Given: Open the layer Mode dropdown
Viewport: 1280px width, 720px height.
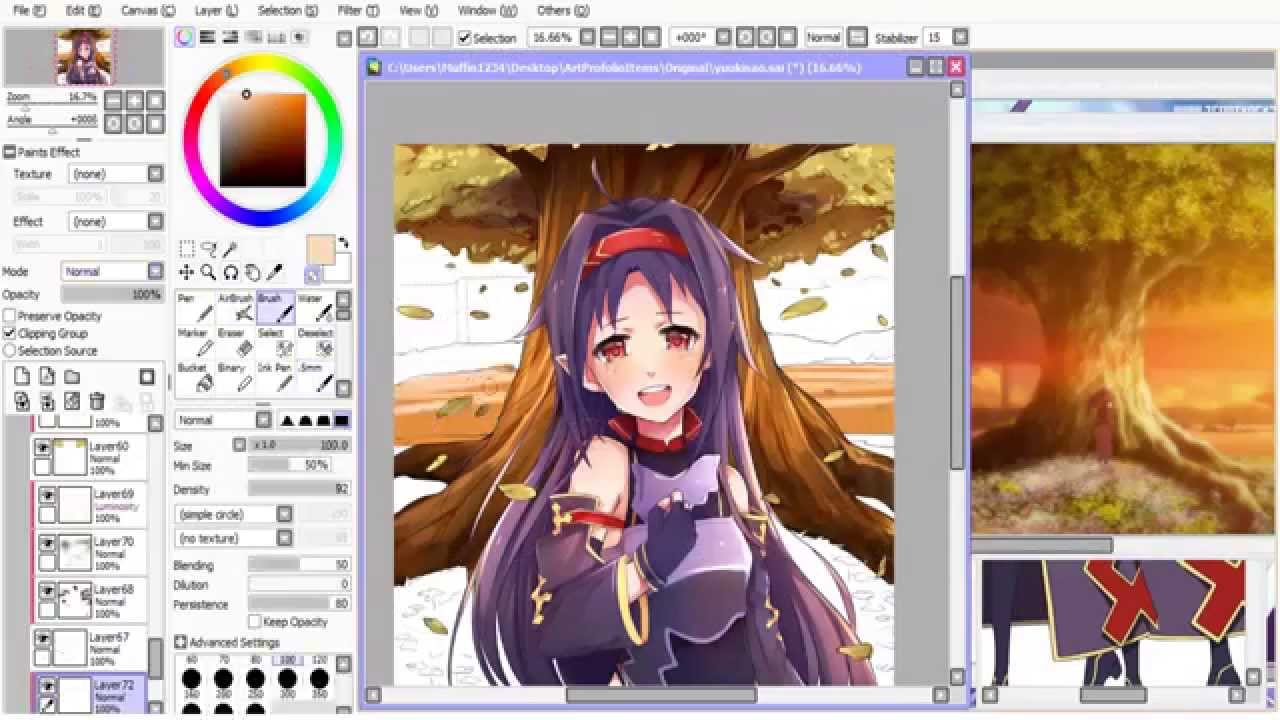Looking at the screenshot, I should point(112,271).
